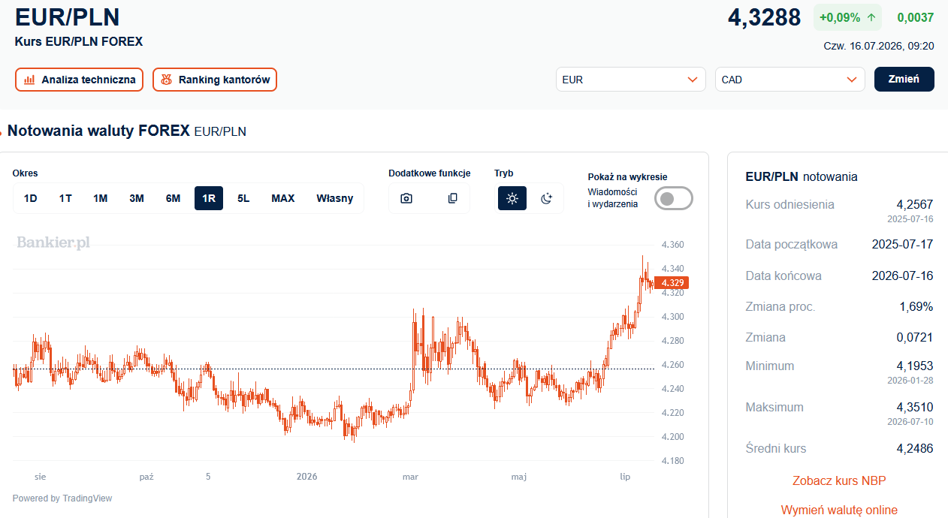Click the Maksimum date 2026-07-10
Screen dimensions: 948x518
pyautogui.click(x=910, y=422)
